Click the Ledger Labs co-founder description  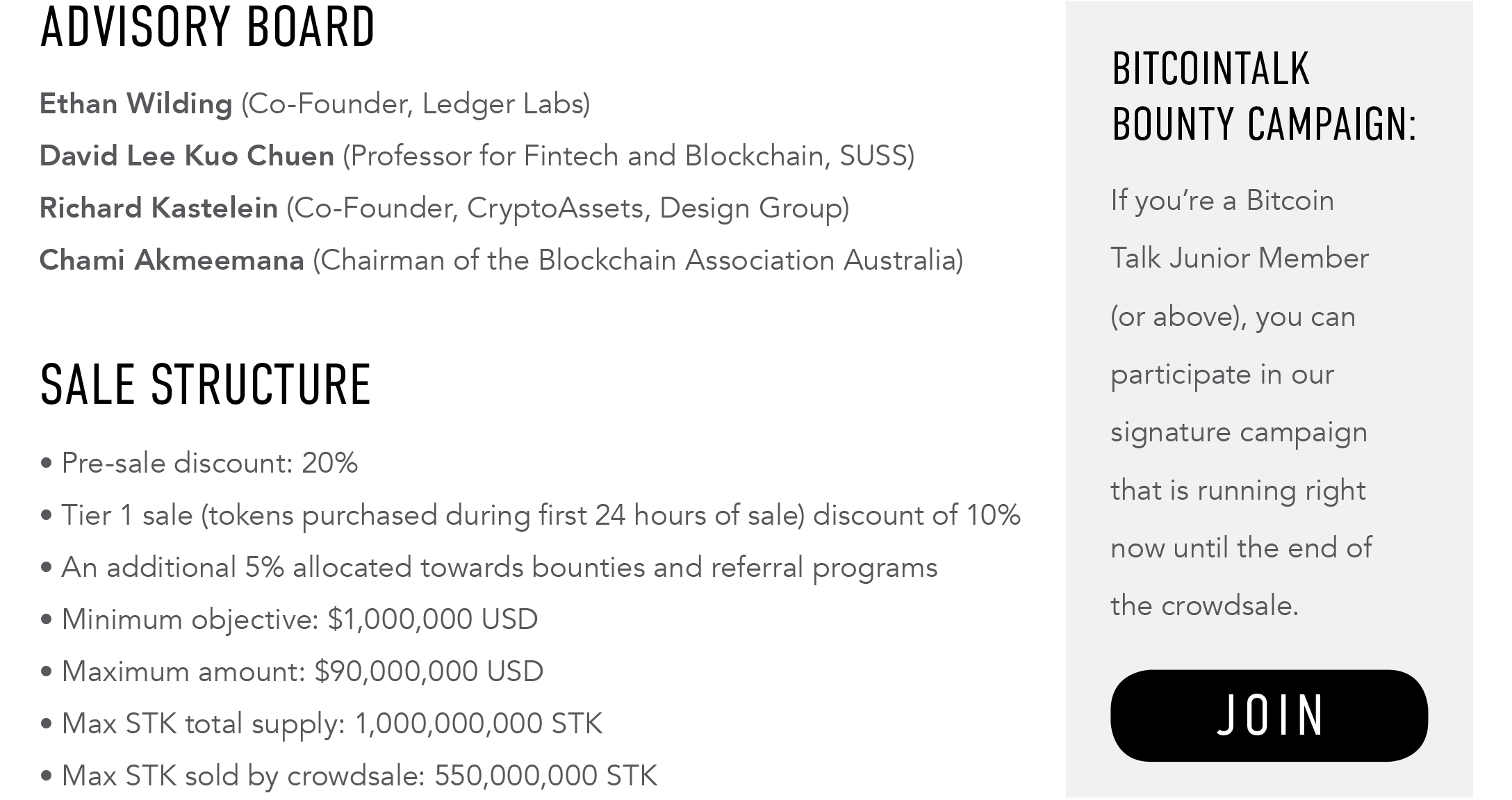[x=416, y=104]
